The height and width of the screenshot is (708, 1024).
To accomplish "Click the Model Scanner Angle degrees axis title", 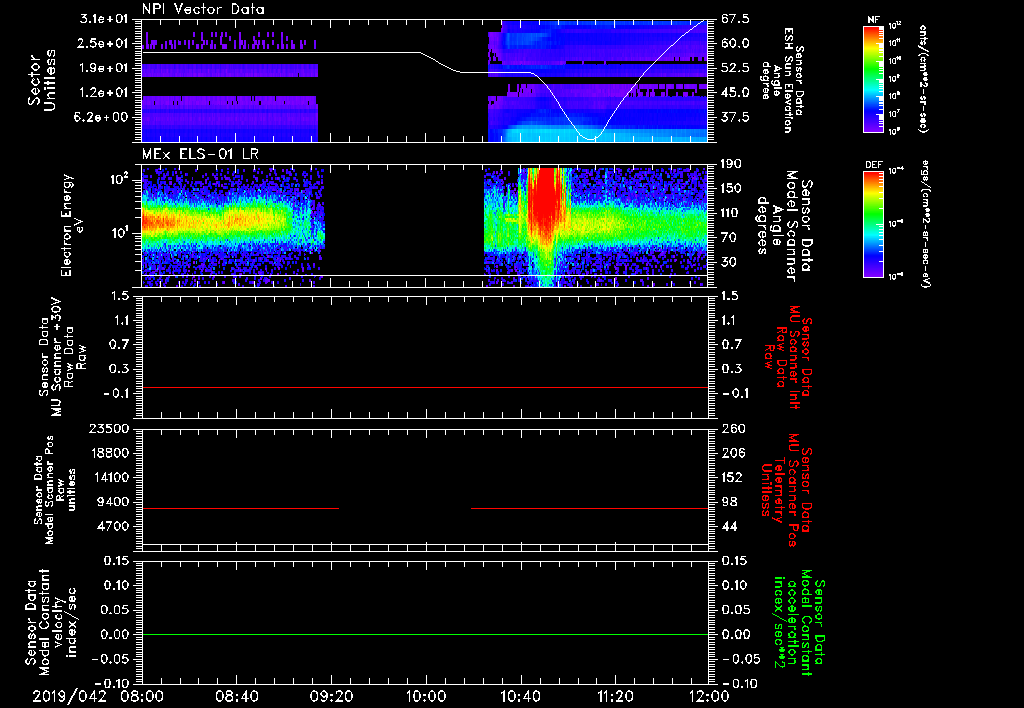I will (x=784, y=226).
